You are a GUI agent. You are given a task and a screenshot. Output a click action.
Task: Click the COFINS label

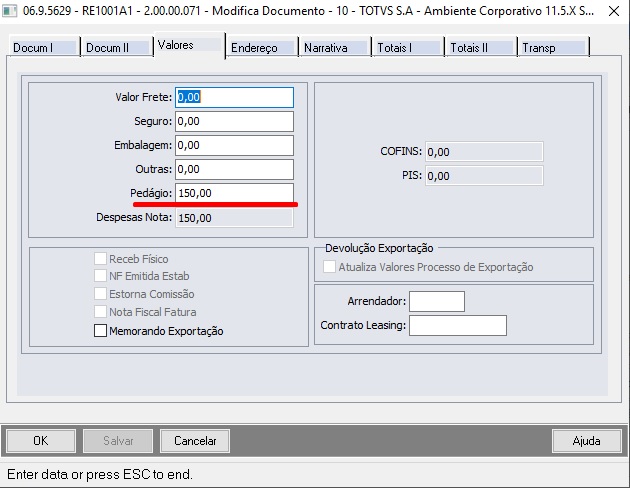[x=401, y=151]
